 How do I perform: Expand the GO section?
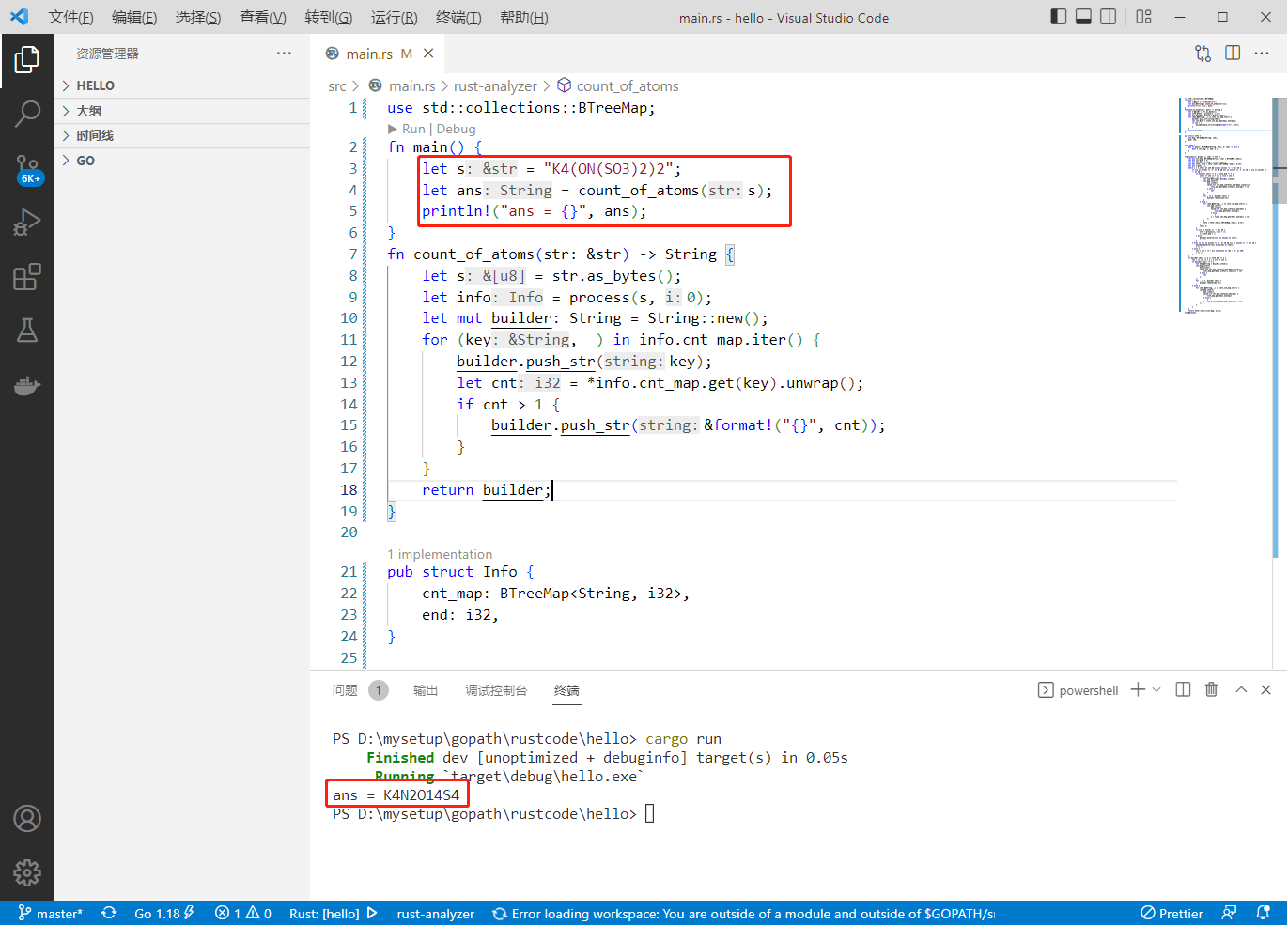pyautogui.click(x=183, y=161)
